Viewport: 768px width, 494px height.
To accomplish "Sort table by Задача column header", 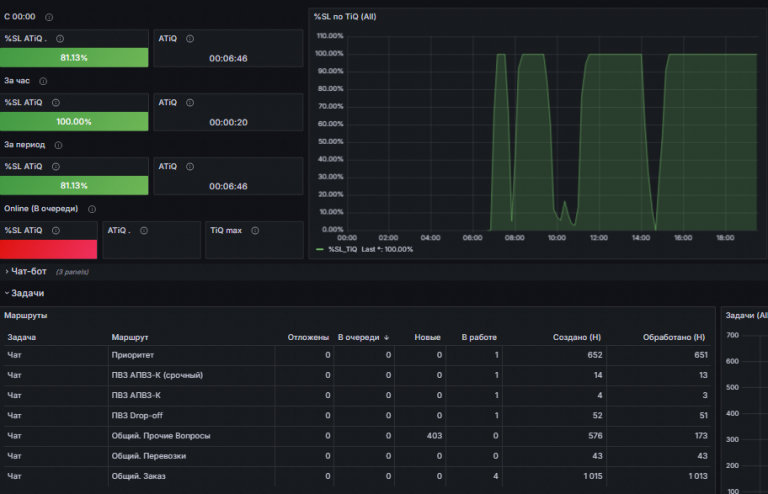I will (x=22, y=337).
